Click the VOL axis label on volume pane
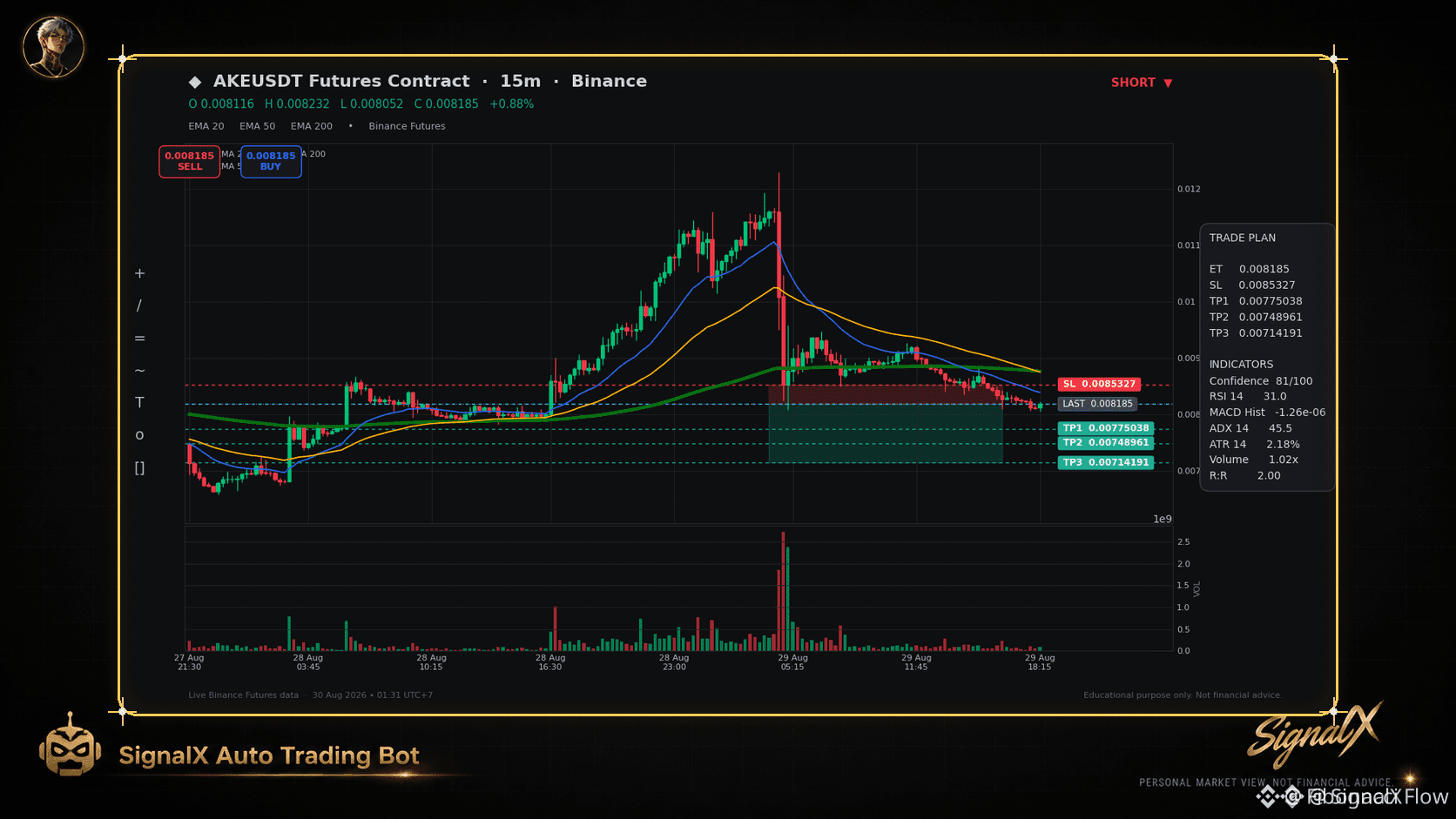Screen dimensions: 1456x819 pyautogui.click(x=1197, y=589)
